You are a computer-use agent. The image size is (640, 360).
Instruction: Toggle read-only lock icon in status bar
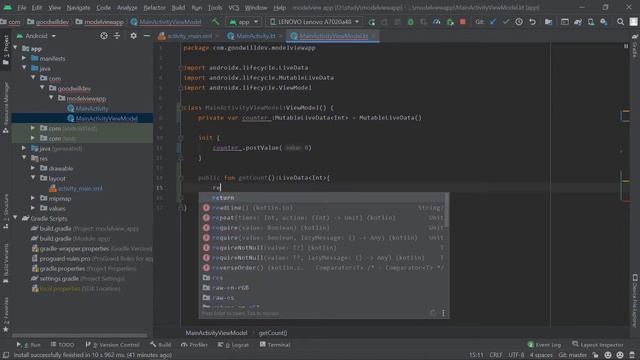(x=596, y=355)
